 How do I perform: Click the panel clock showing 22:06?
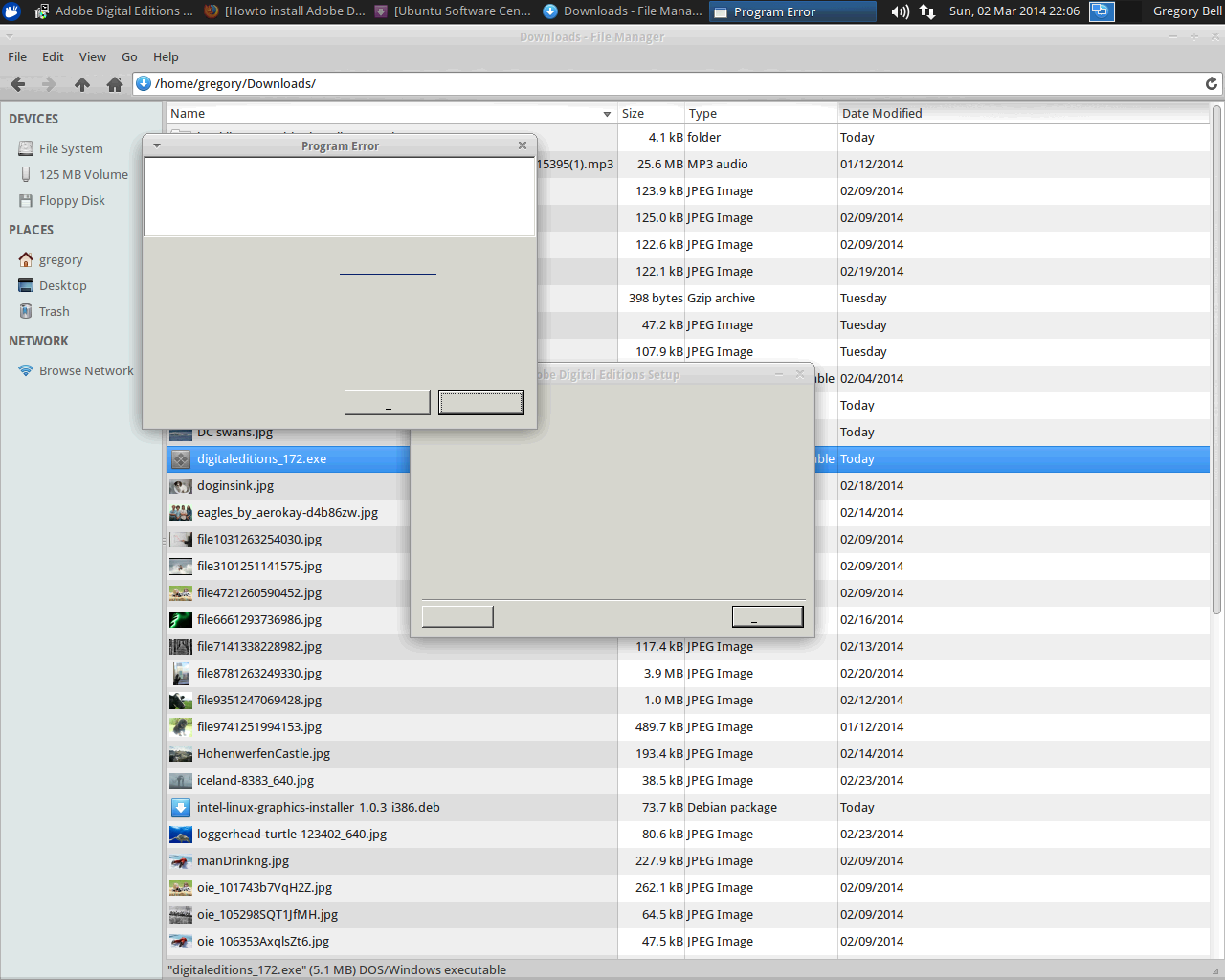tap(1014, 11)
